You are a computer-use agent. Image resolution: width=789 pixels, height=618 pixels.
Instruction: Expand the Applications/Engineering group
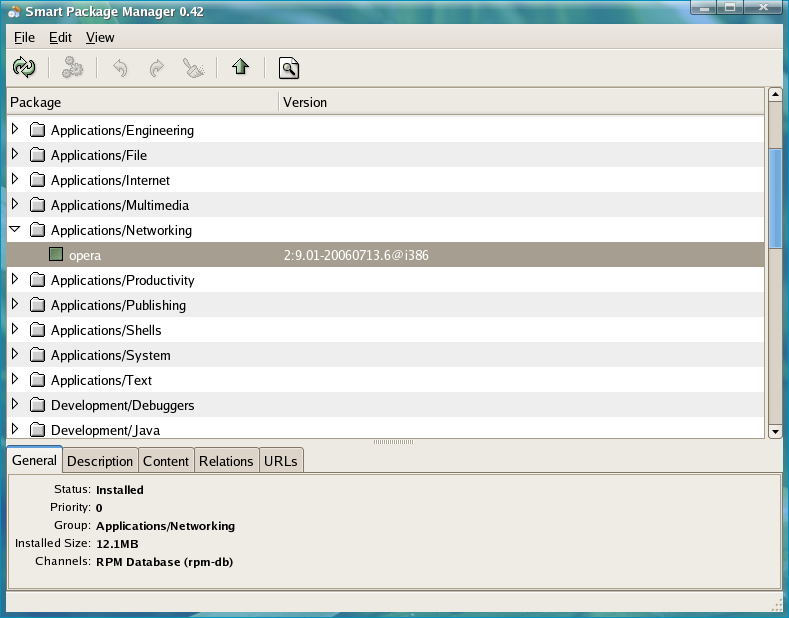pyautogui.click(x=15, y=130)
